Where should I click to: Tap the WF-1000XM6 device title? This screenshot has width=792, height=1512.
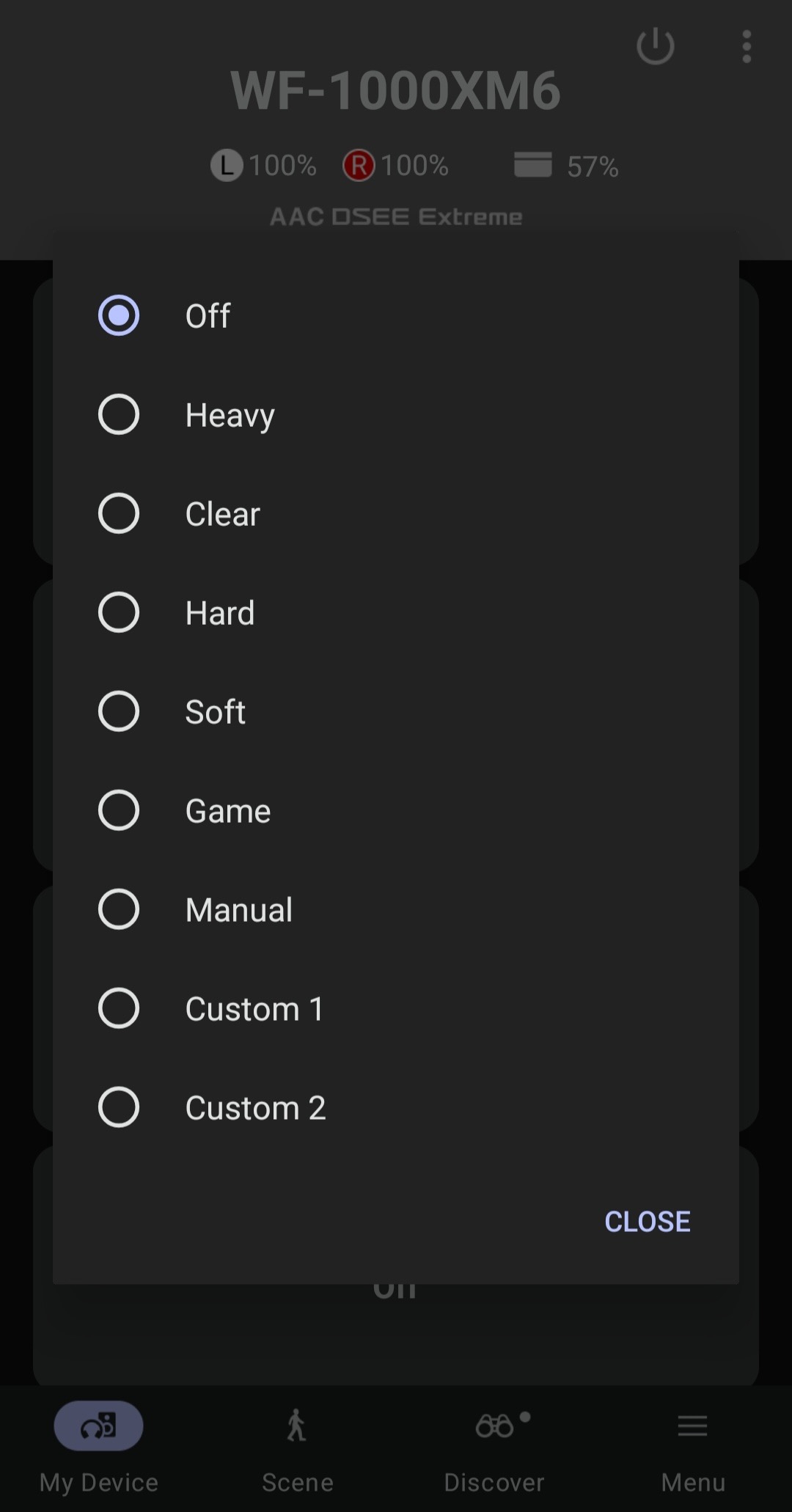(395, 91)
